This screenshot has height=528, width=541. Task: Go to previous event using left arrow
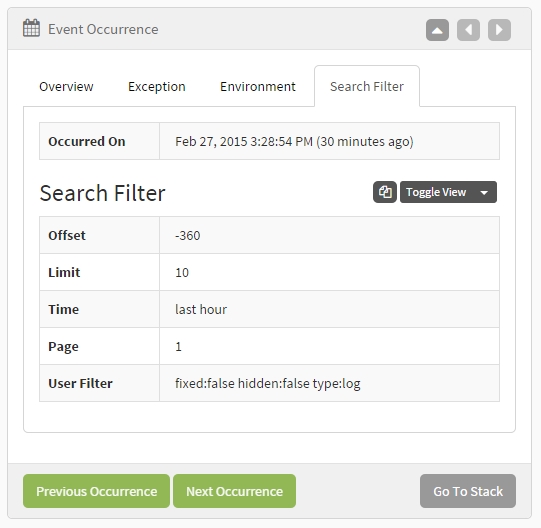pyautogui.click(x=468, y=30)
